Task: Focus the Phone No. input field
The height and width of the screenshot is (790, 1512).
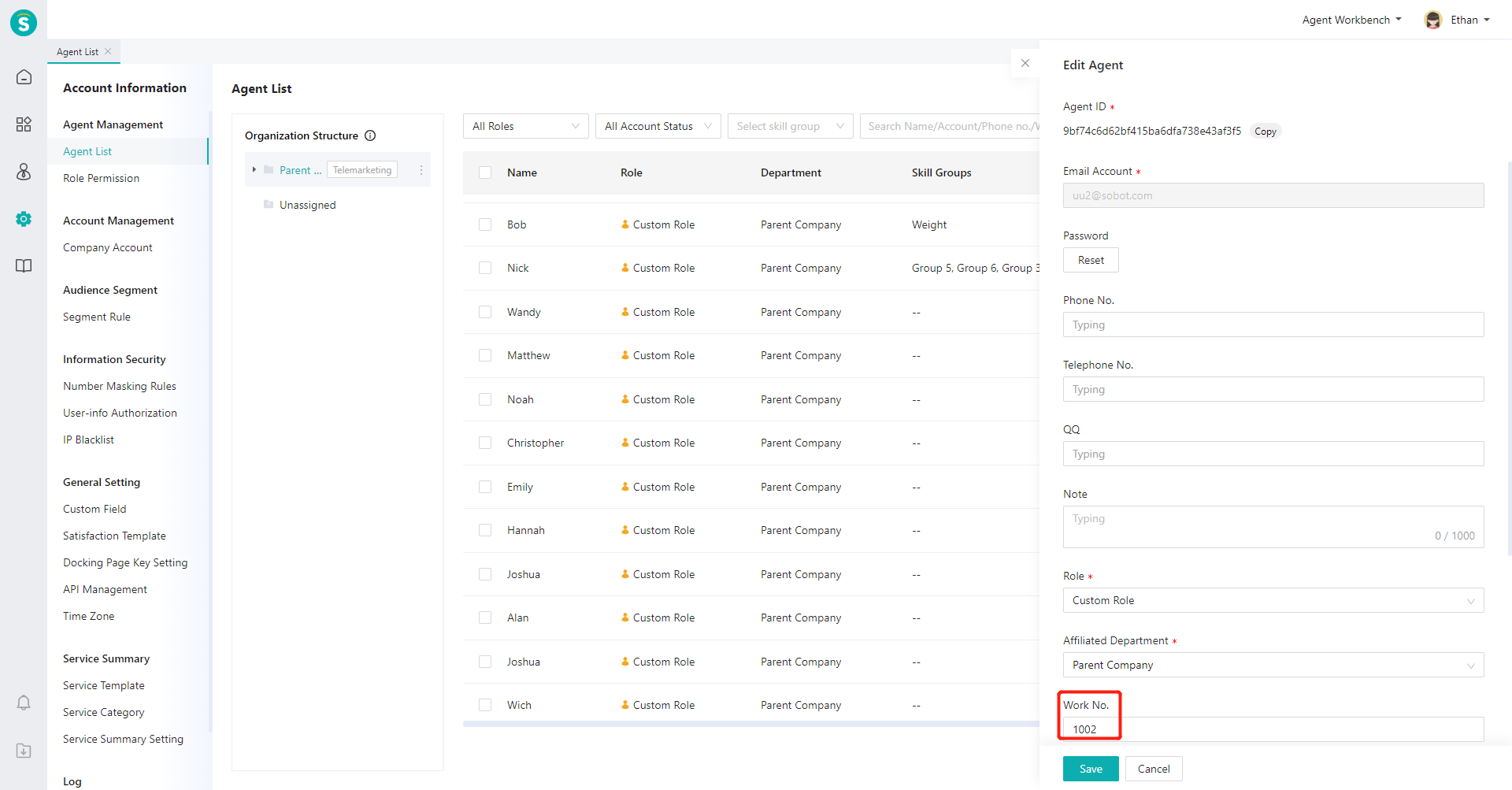Action: point(1273,325)
